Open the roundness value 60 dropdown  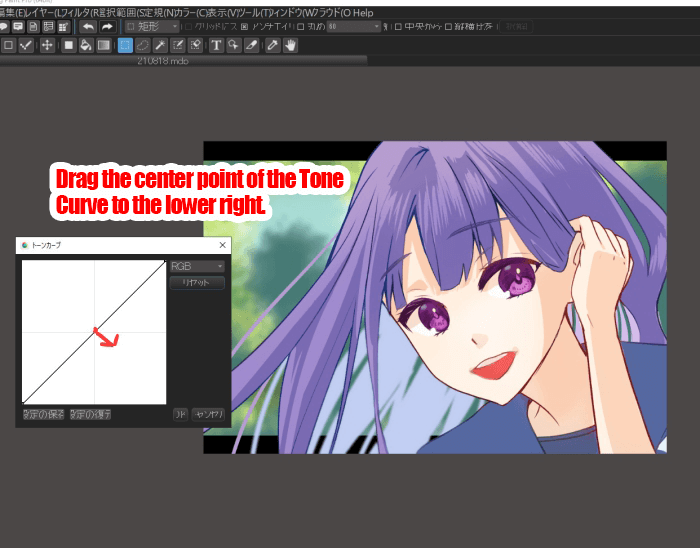[x=354, y=27]
